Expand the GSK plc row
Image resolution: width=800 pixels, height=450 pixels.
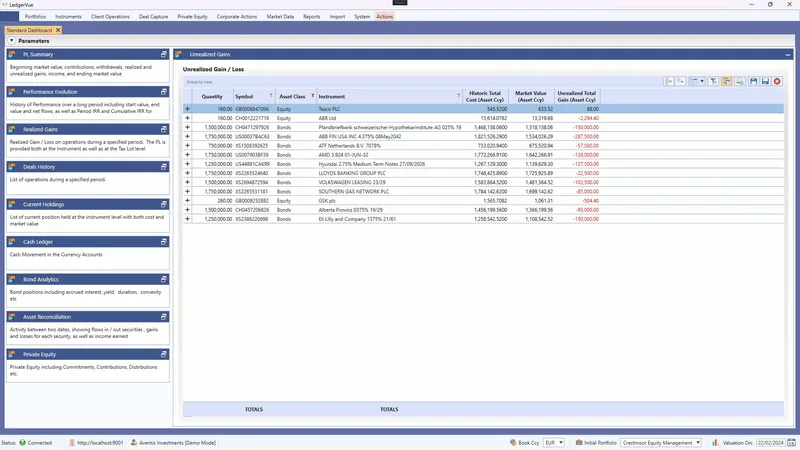click(187, 201)
